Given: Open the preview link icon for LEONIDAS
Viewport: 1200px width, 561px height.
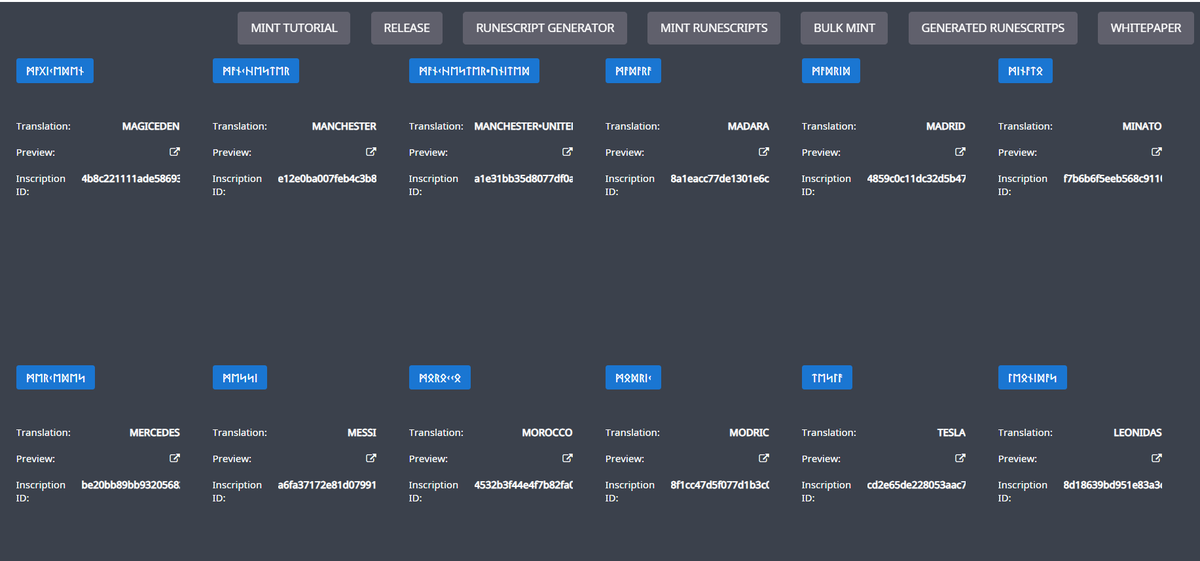Looking at the screenshot, I should tap(1157, 458).
